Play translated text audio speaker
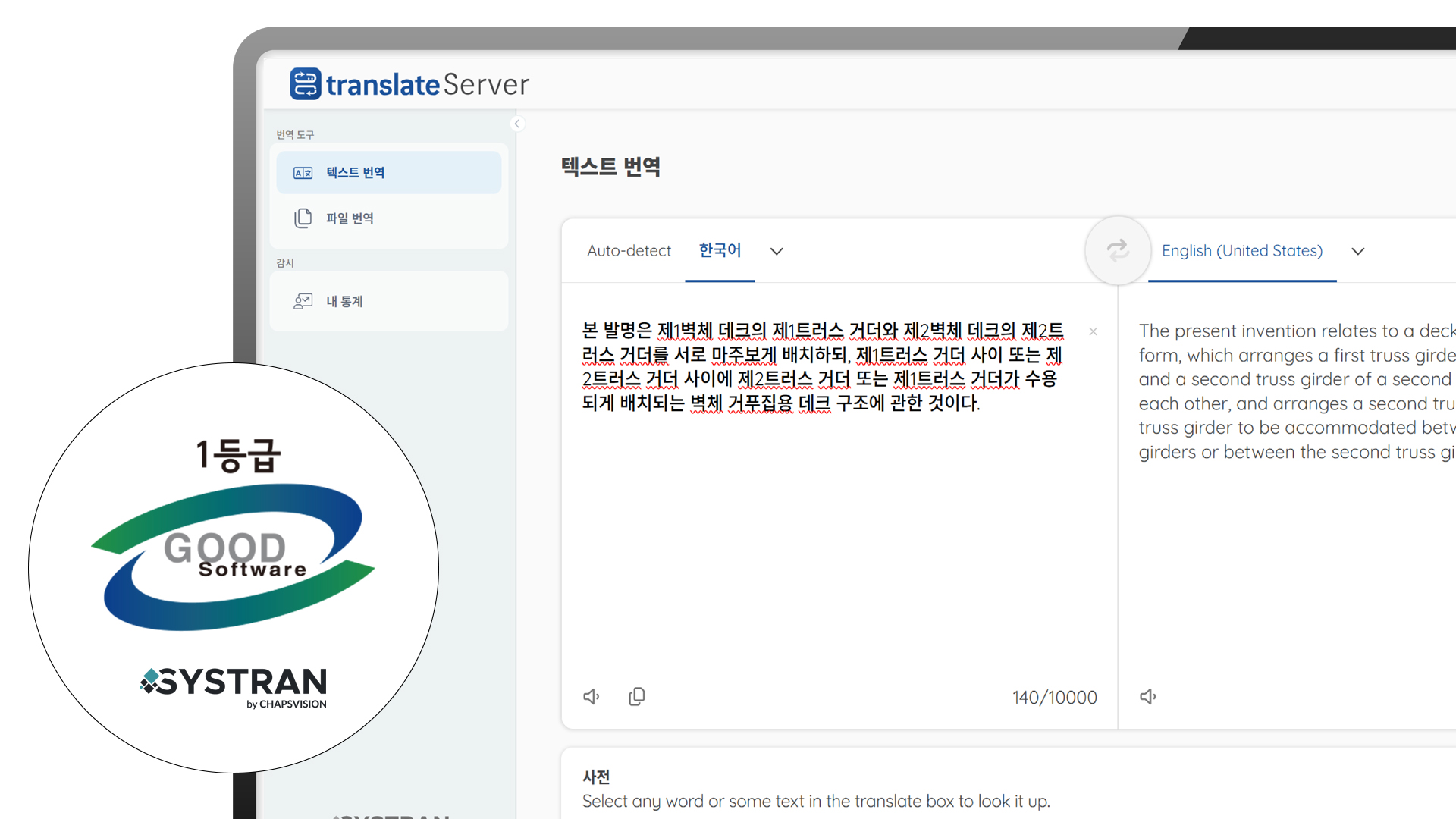1456x819 pixels. click(1148, 696)
